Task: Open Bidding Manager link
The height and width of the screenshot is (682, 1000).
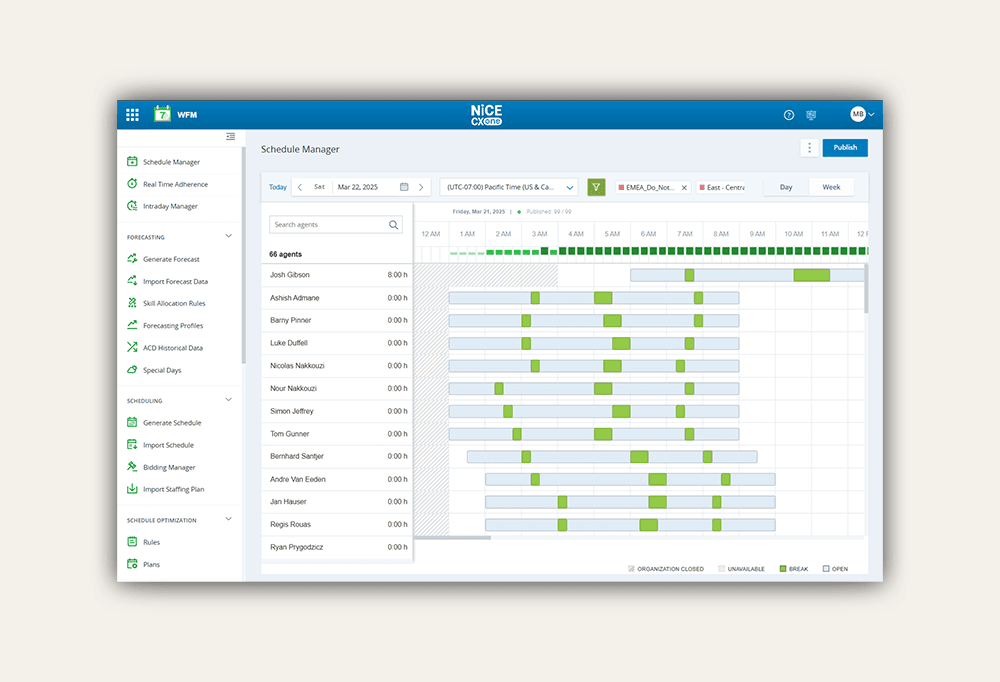Action: (x=169, y=467)
